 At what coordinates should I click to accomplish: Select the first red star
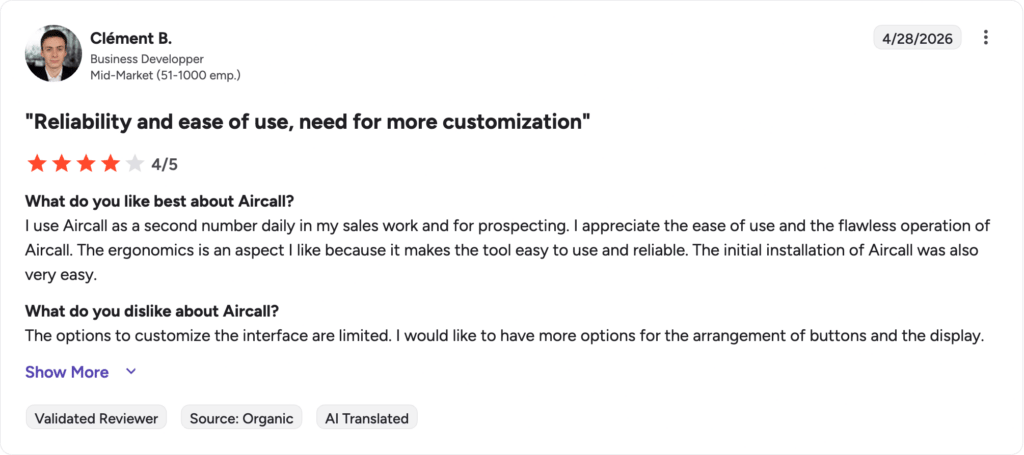37,164
